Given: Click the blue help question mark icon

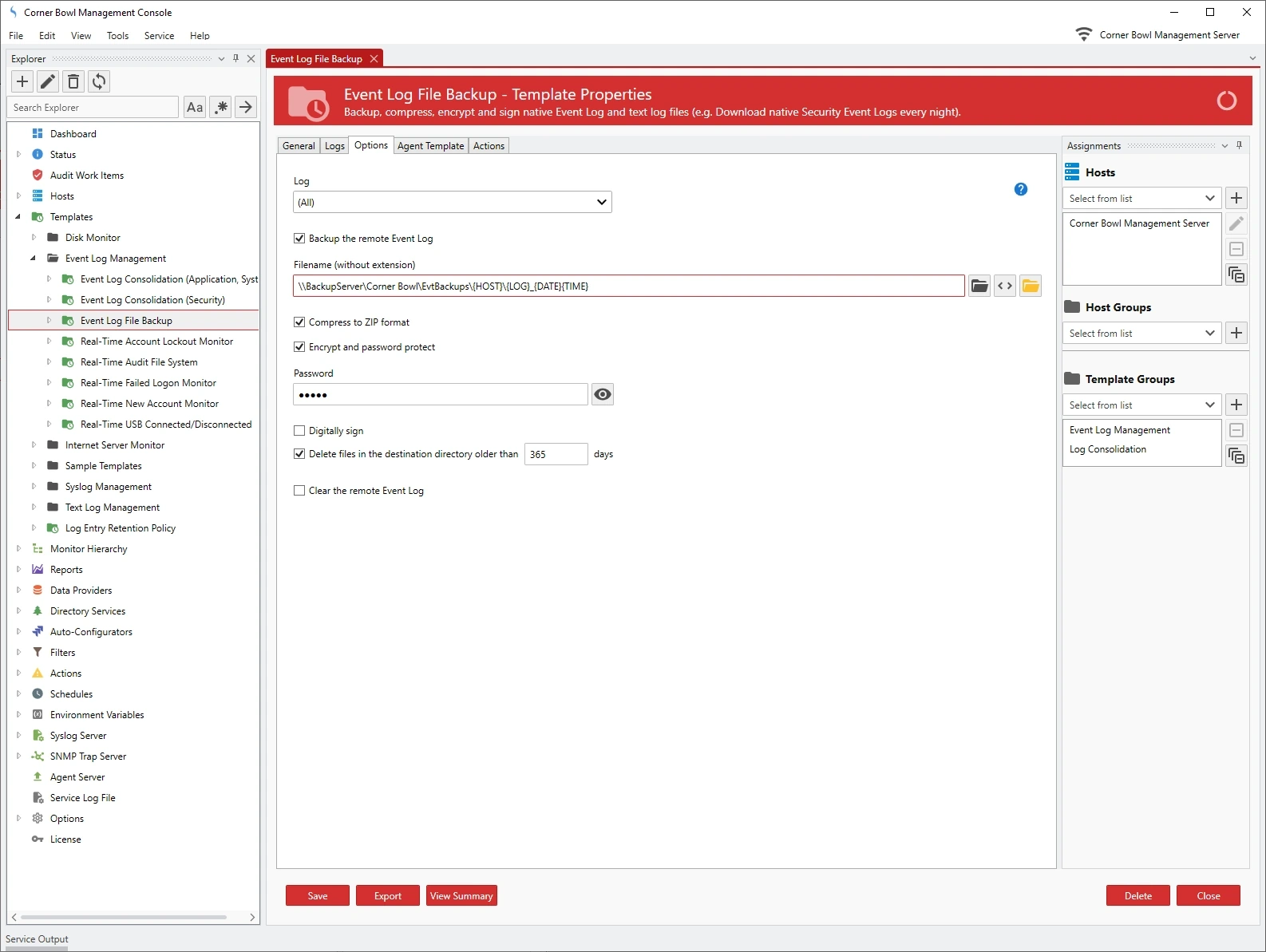Looking at the screenshot, I should click(x=1021, y=189).
